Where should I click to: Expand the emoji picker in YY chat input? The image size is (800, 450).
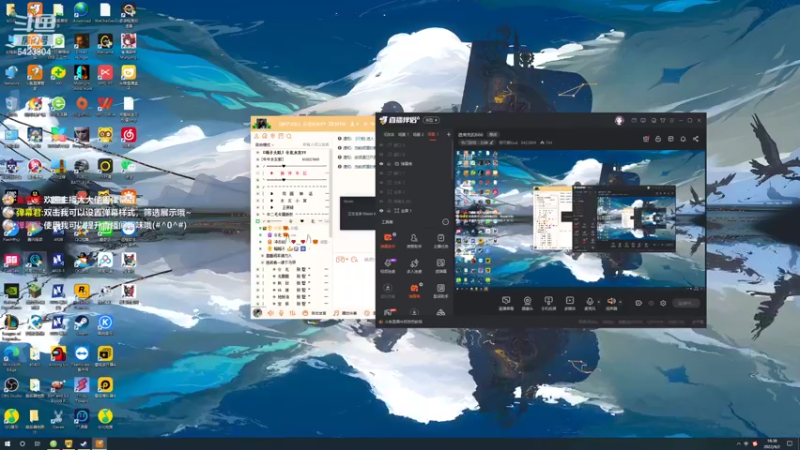click(341, 260)
